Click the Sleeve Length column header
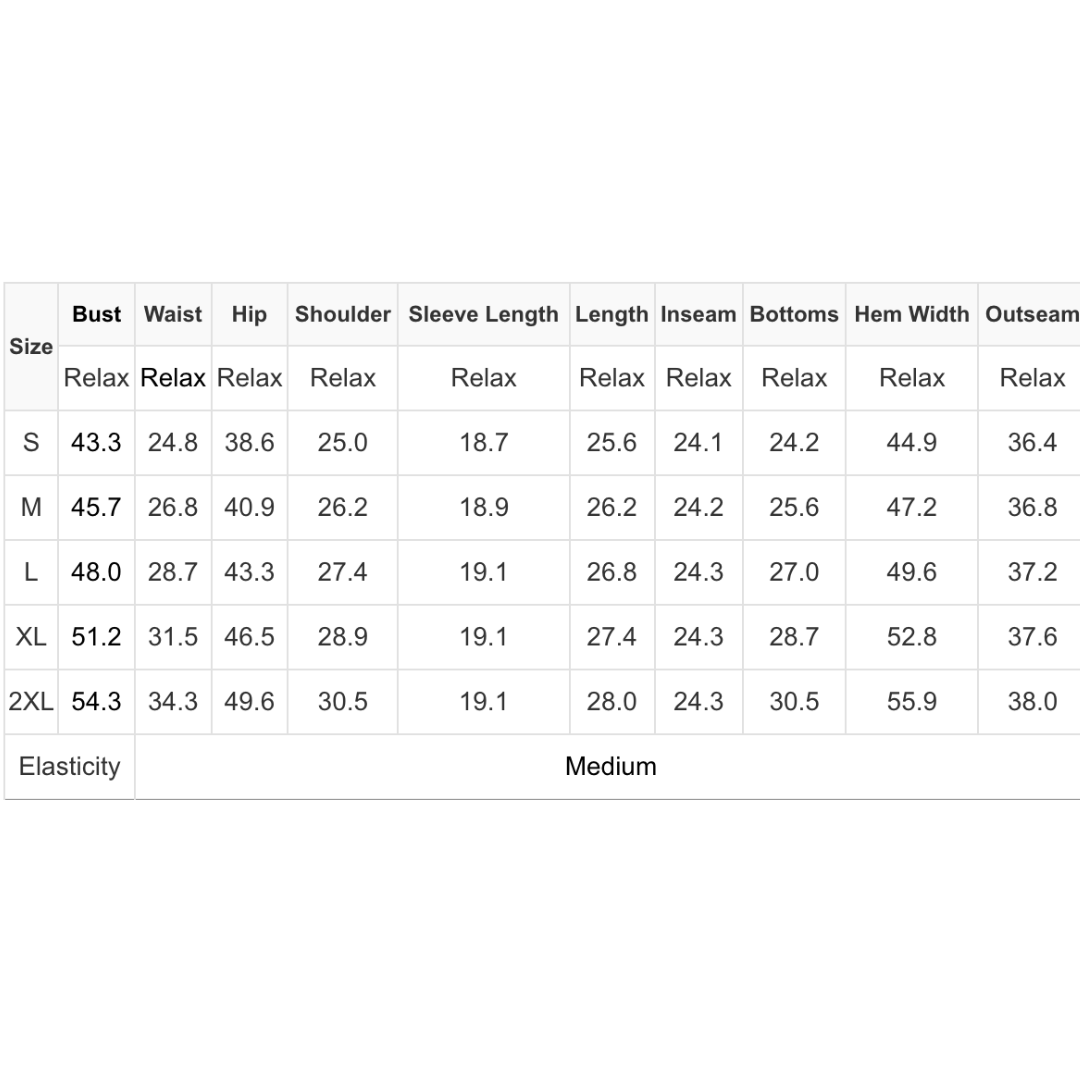Screen dimensions: 1080x1080 coord(483,314)
